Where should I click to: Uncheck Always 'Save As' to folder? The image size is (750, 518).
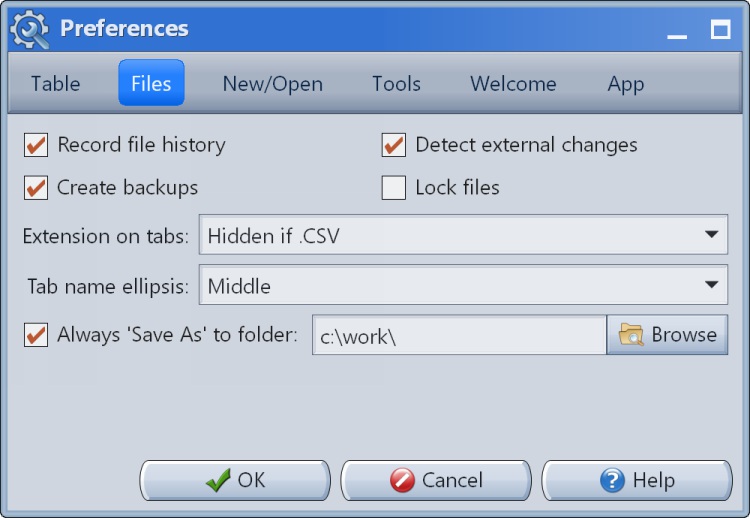point(36,335)
